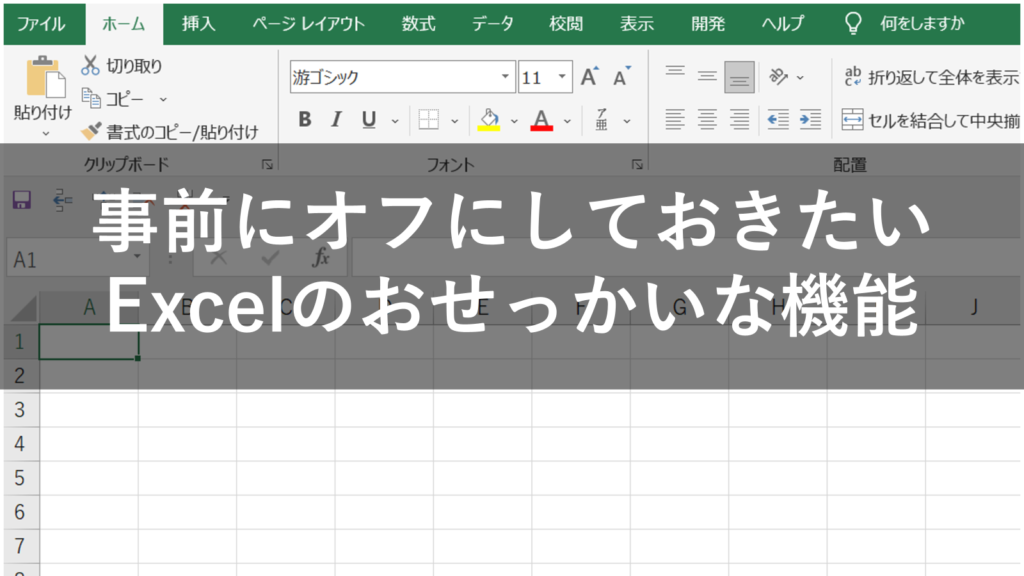The image size is (1024, 576).
Task: Open underline style dropdown arrow
Action: coord(394,121)
